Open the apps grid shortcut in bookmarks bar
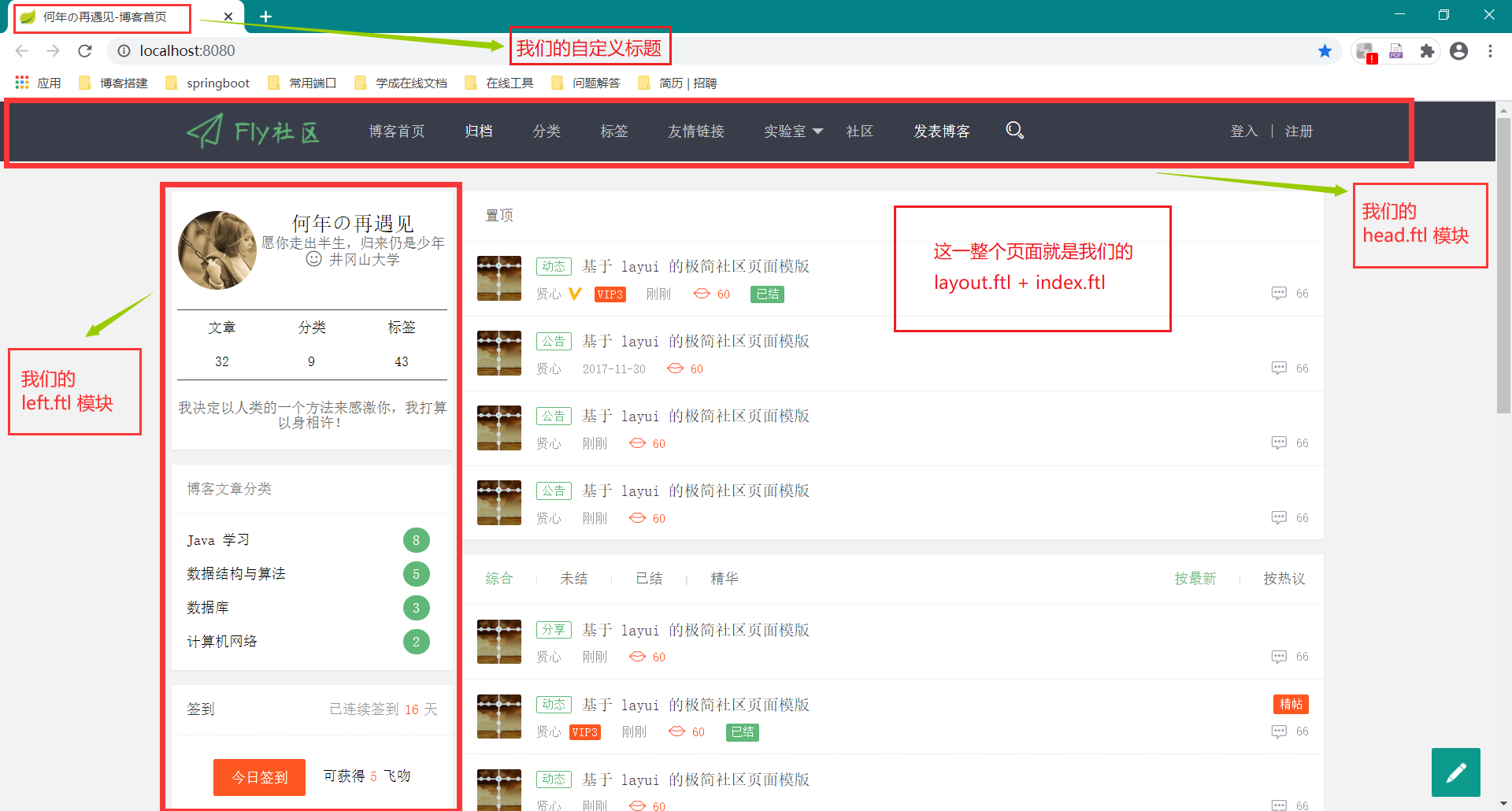Viewport: 1512px width, 811px height. (x=22, y=83)
